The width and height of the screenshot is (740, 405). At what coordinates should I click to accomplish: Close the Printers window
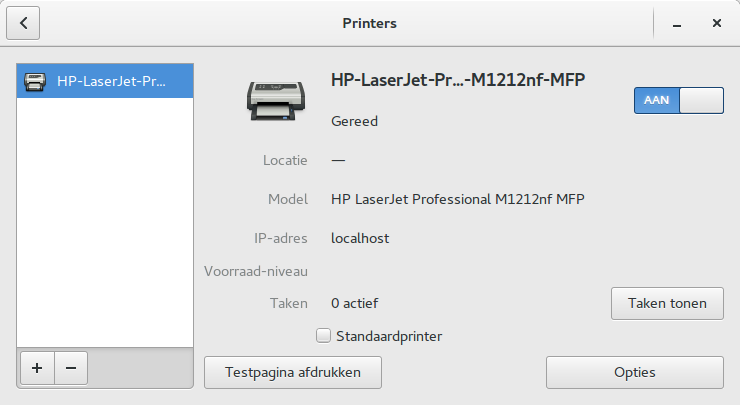coord(717,22)
